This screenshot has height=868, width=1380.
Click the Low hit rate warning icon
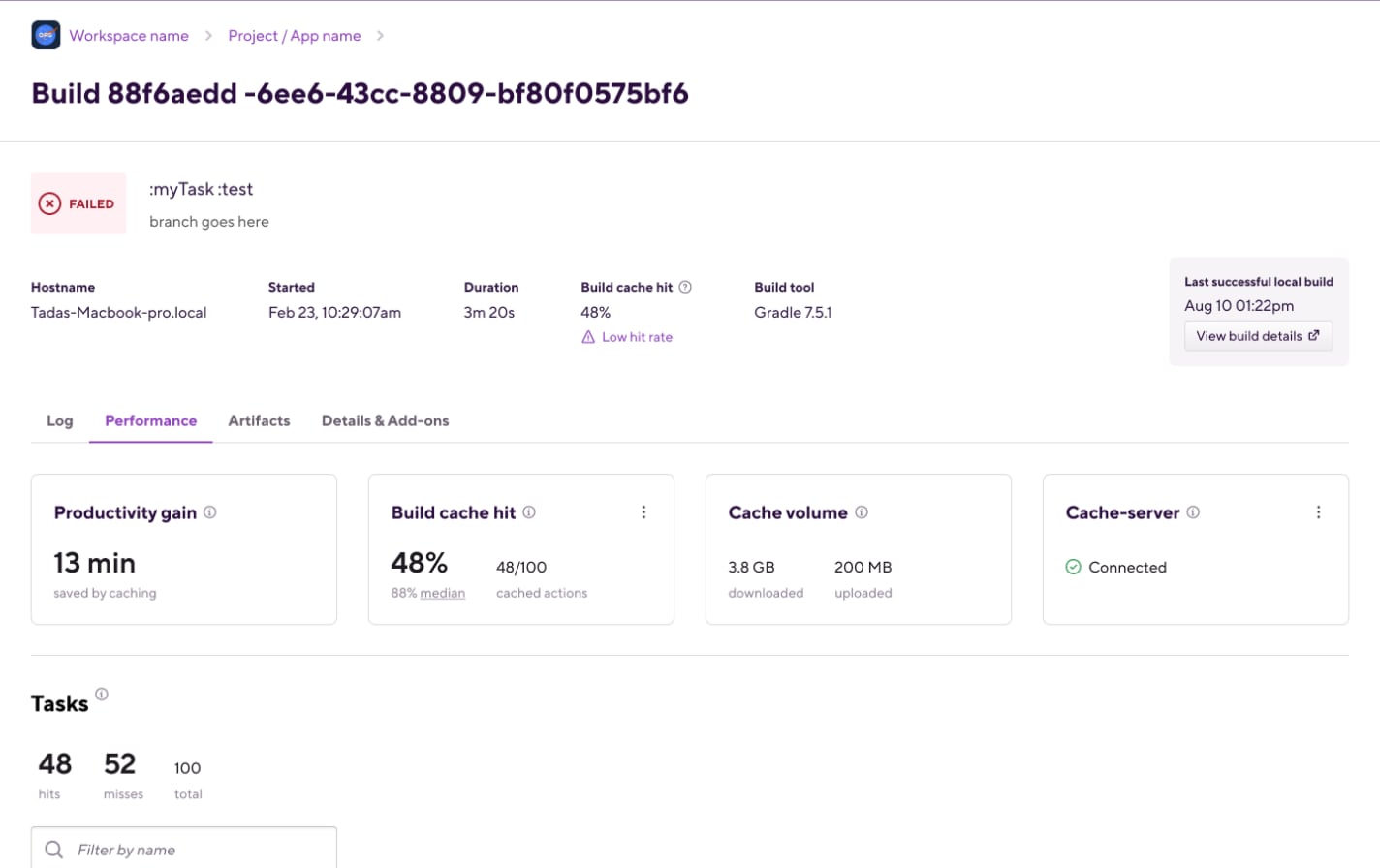(x=588, y=337)
